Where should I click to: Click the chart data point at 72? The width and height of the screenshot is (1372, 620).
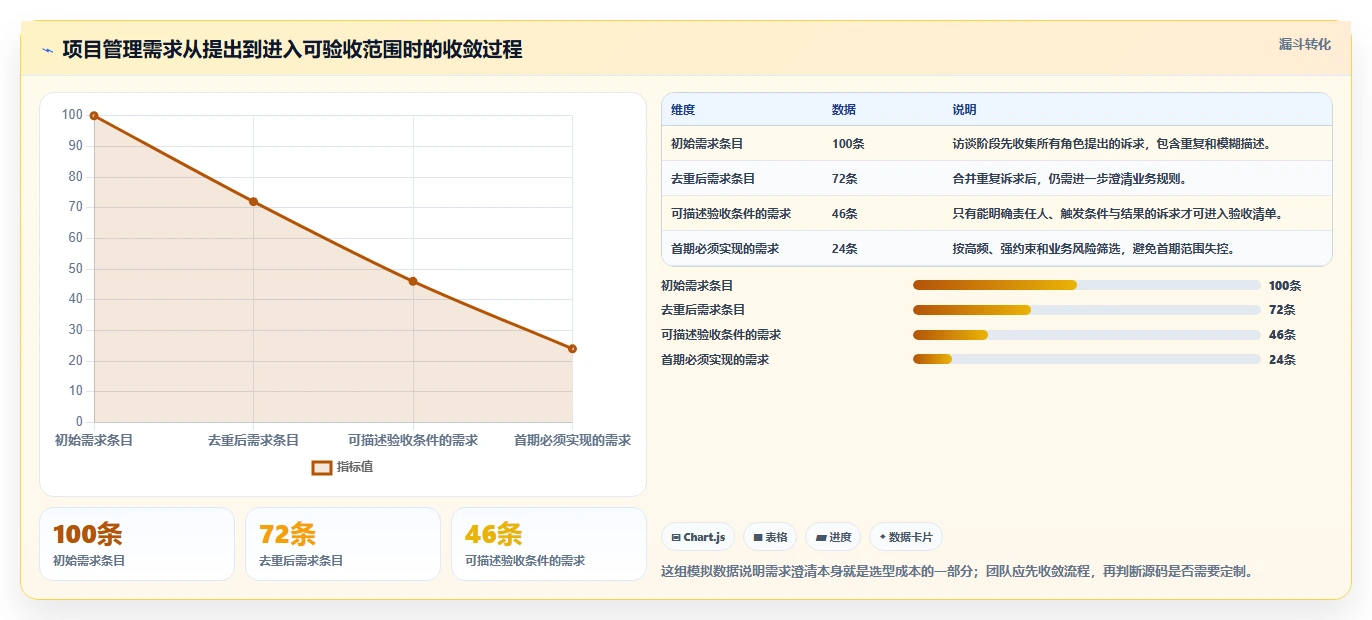click(253, 202)
